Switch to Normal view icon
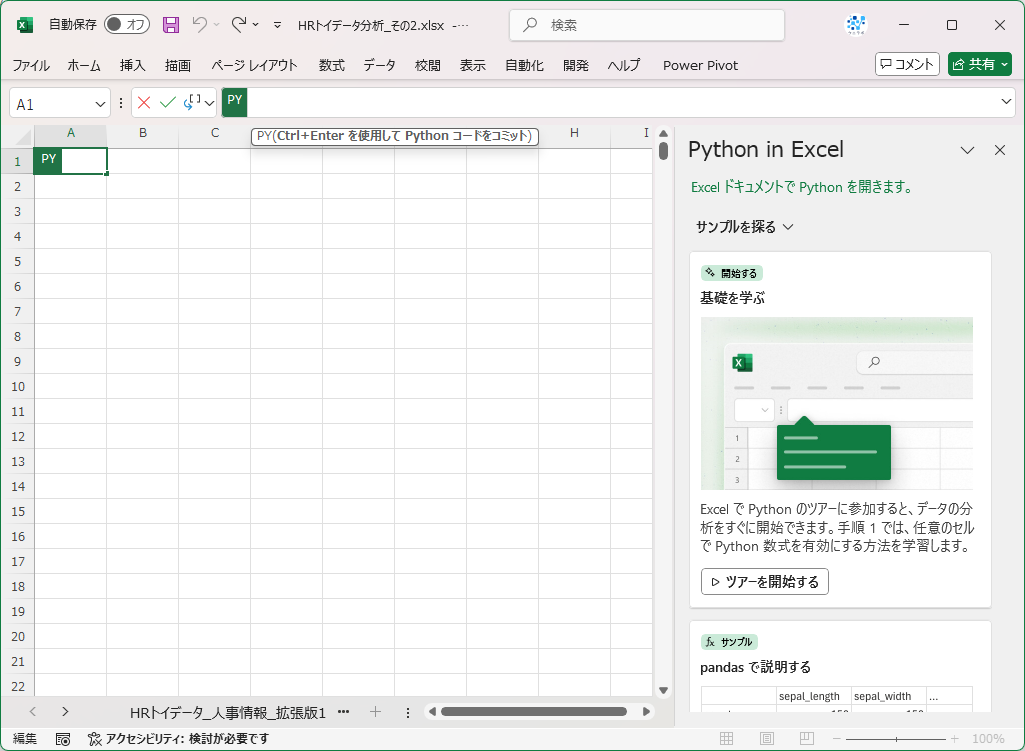 [x=726, y=739]
